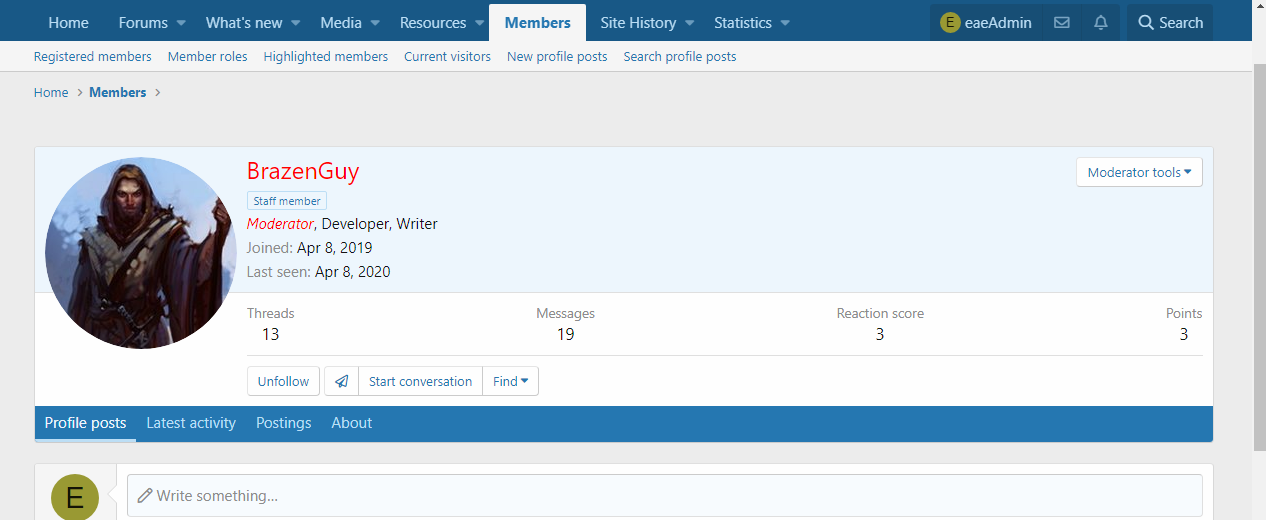
Task: Switch to the Latest activity tab
Action: point(191,423)
